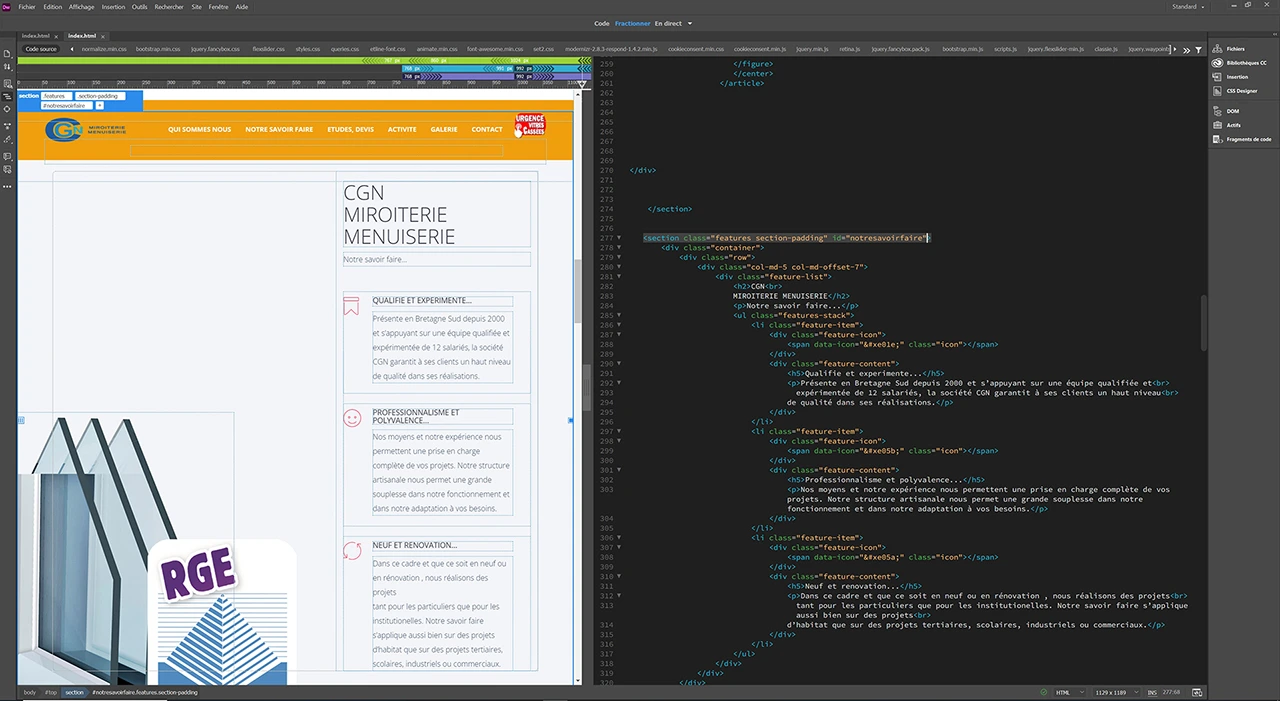The width and height of the screenshot is (1280, 701).
Task: Click ETUDES, DEVIS nav link
Action: click(350, 130)
